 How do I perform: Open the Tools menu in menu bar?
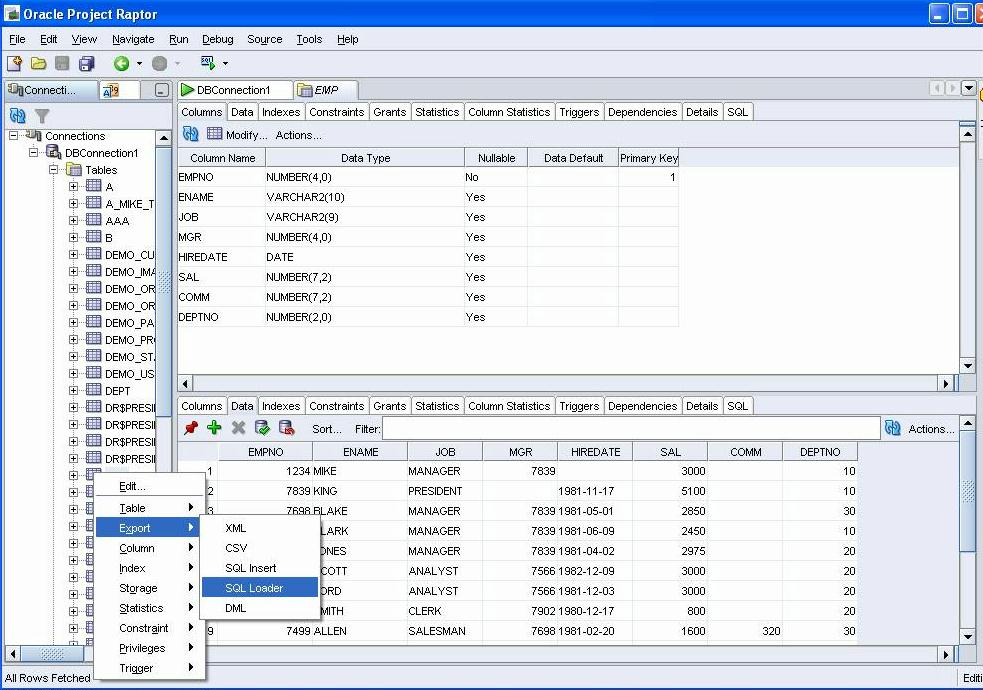(309, 39)
